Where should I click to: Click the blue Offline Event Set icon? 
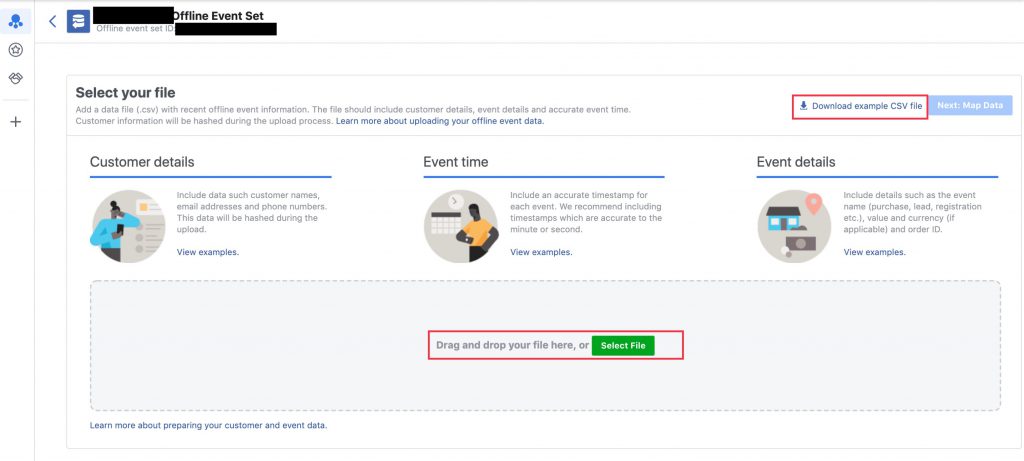tap(78, 21)
